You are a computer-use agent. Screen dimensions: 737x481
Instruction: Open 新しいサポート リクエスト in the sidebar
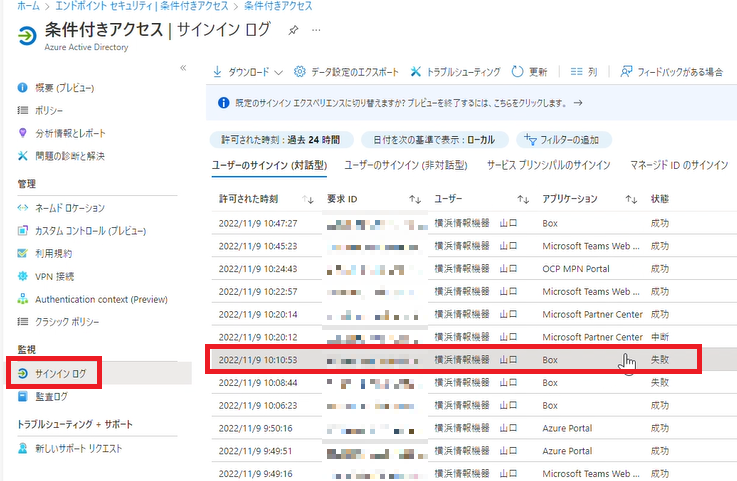tap(78, 449)
